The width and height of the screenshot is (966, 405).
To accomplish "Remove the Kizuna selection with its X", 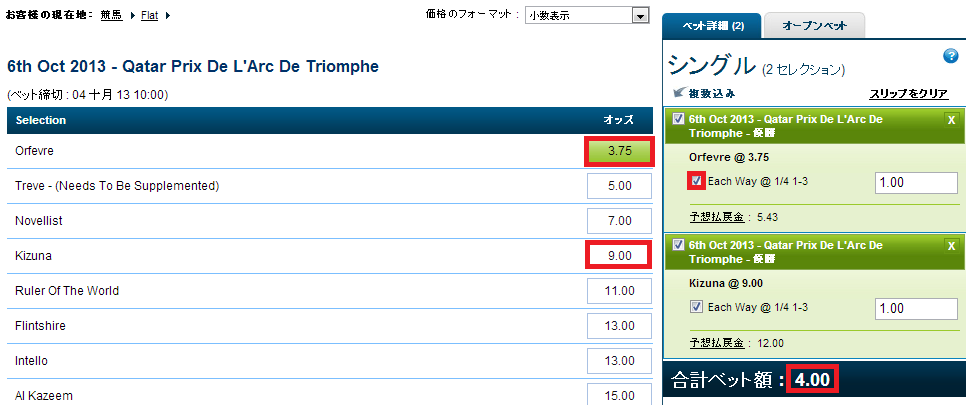I will (951, 246).
